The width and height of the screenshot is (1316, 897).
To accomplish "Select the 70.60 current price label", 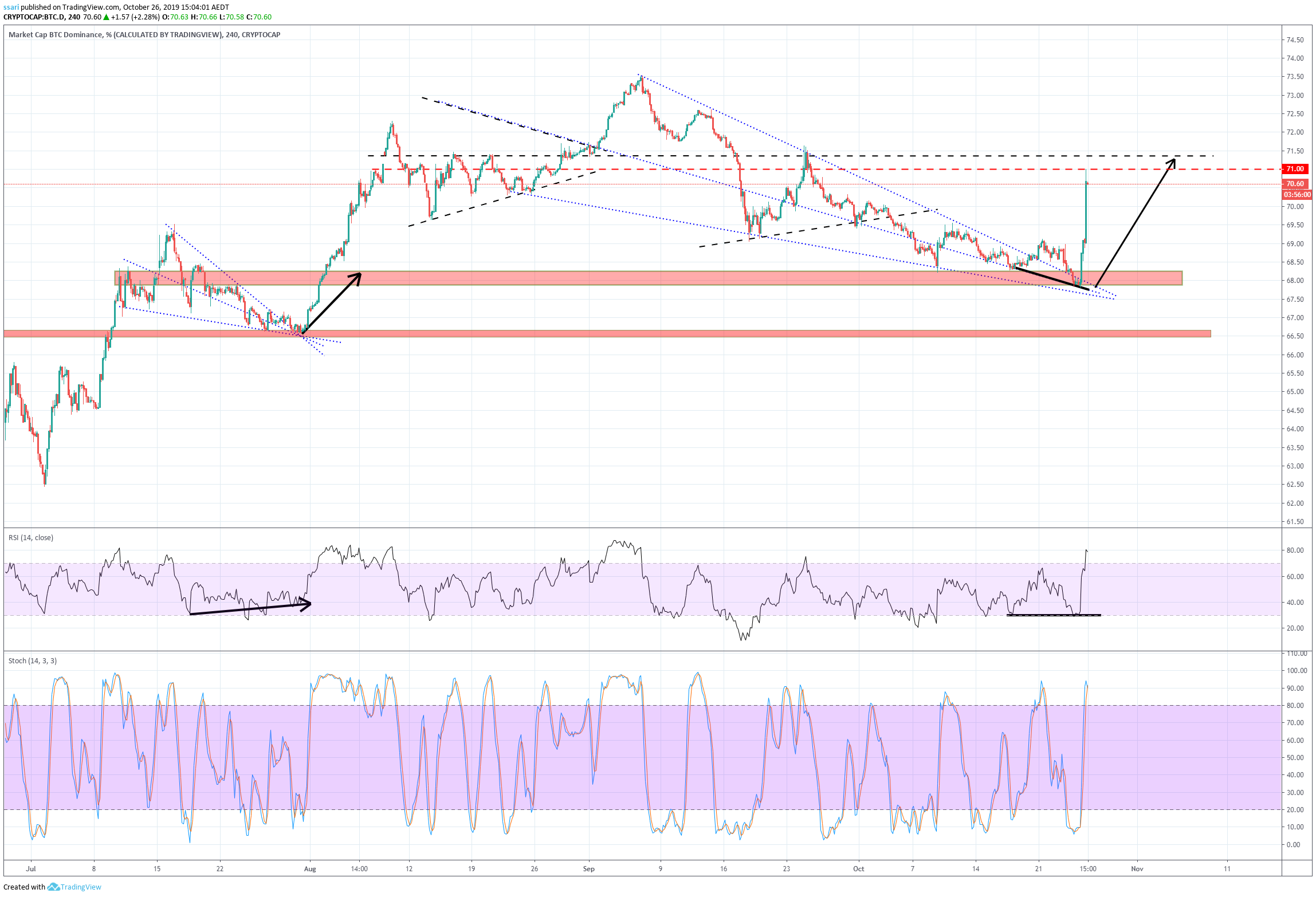I will (x=1295, y=184).
